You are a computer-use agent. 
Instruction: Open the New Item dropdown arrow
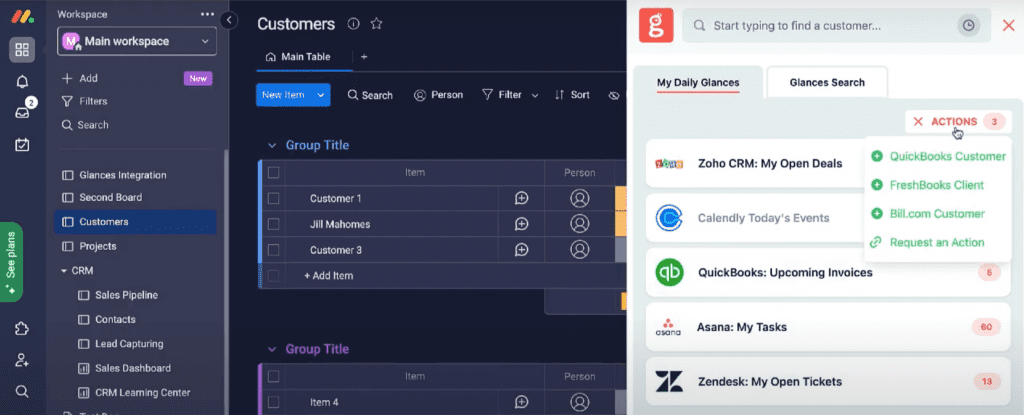[321, 95]
